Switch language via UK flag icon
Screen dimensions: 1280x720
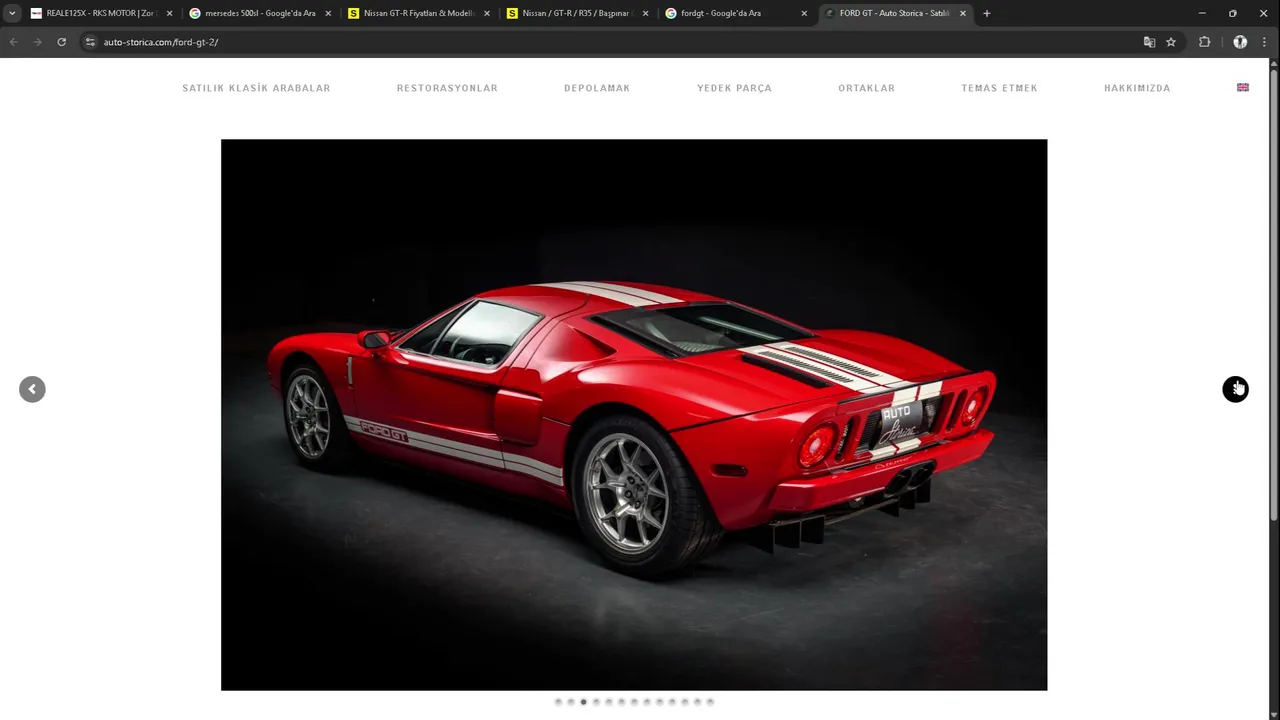[x=1243, y=88]
